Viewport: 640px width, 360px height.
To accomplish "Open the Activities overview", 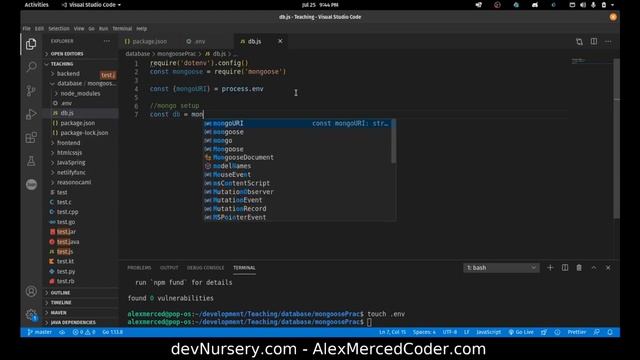I will coord(36,5).
